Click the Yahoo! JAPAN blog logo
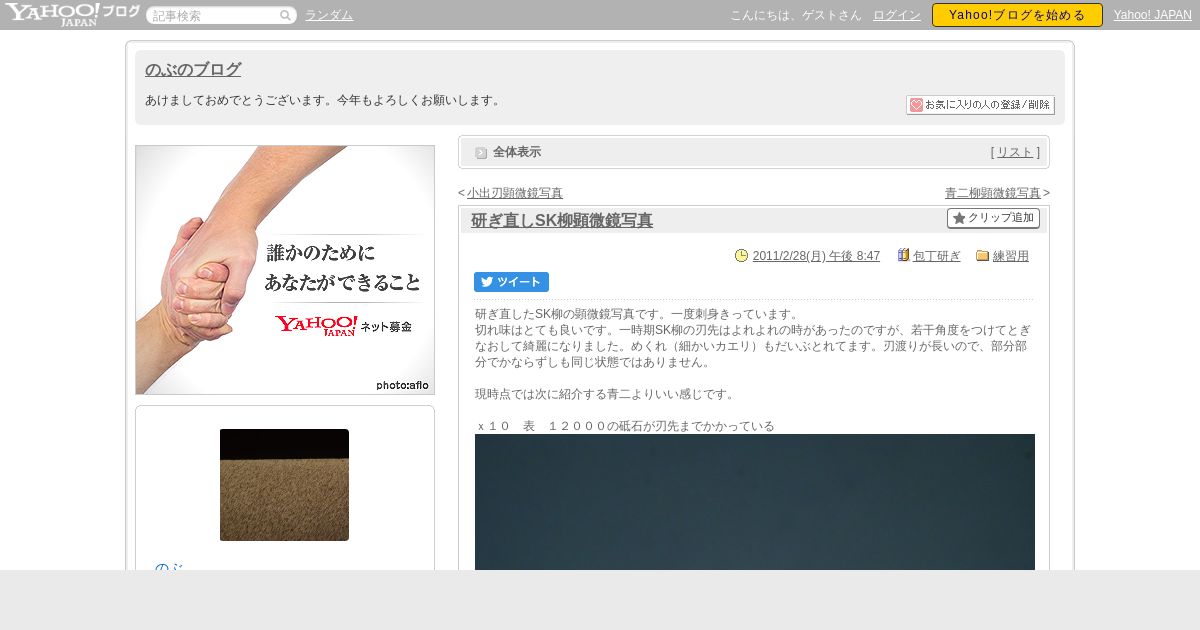The height and width of the screenshot is (630, 1200). 72,14
